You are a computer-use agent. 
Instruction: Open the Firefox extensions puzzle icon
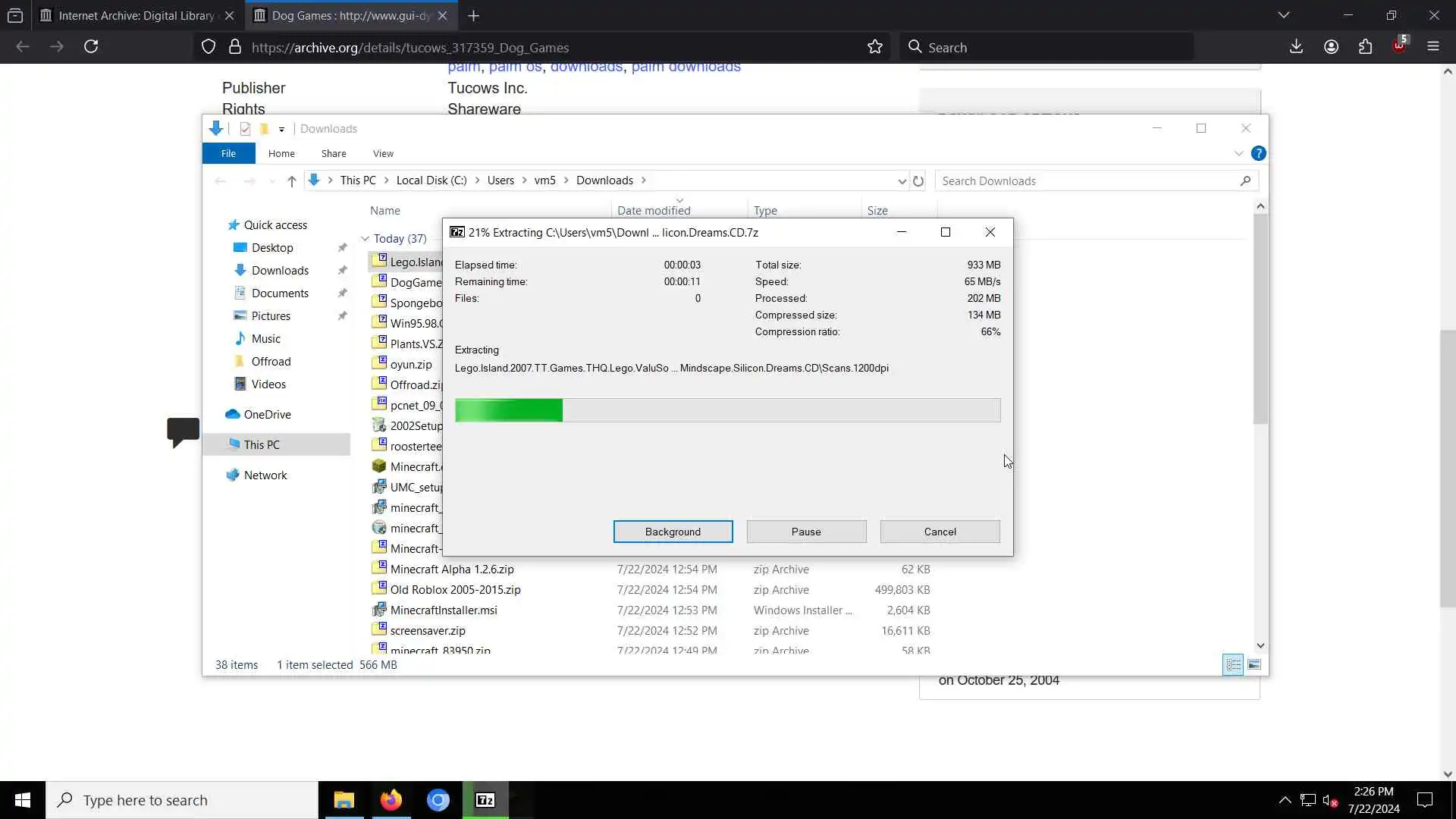point(1365,47)
